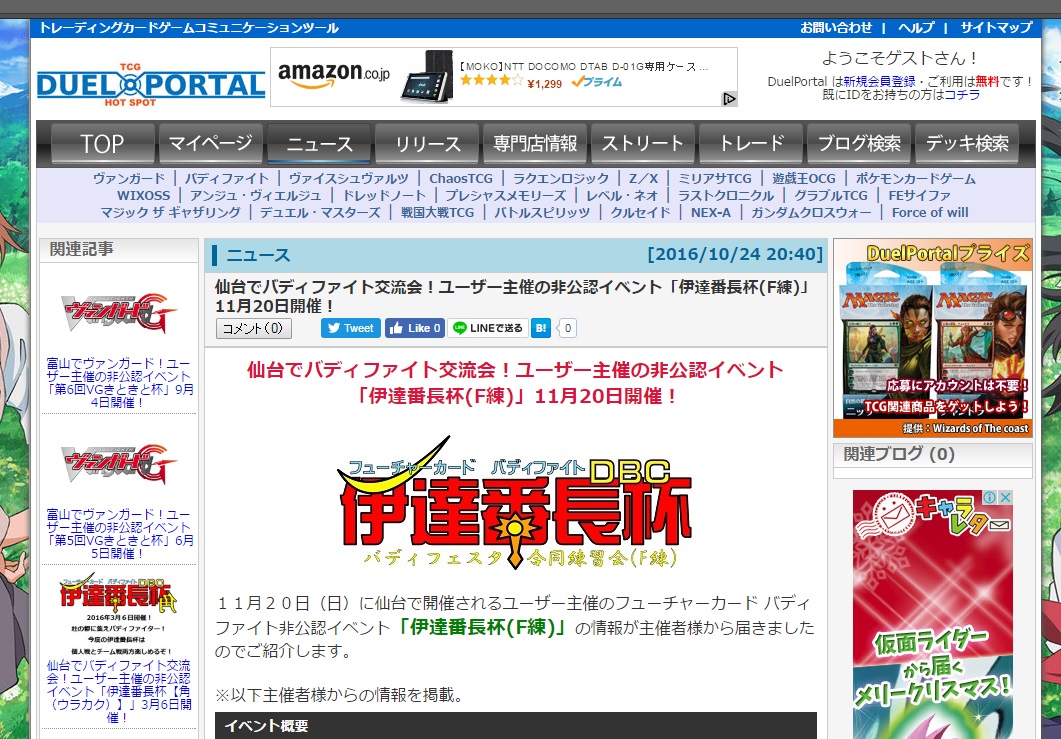Open 戦国大戦TCG category link

click(437, 212)
